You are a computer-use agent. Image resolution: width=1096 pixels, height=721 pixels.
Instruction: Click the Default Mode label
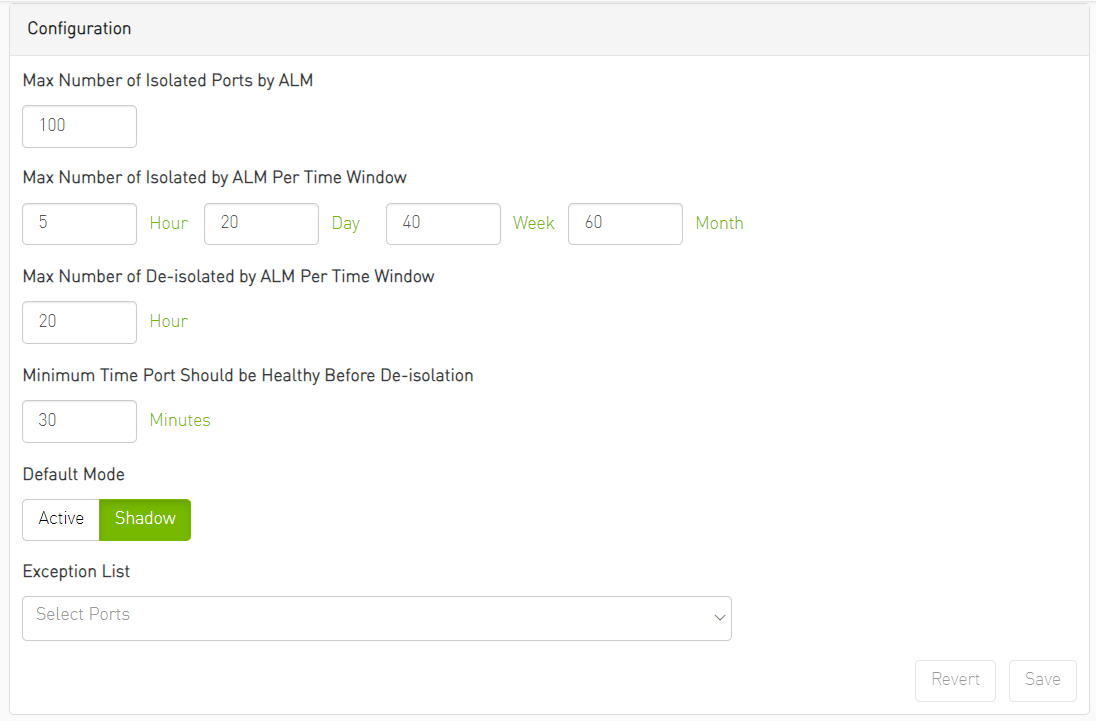tap(74, 474)
